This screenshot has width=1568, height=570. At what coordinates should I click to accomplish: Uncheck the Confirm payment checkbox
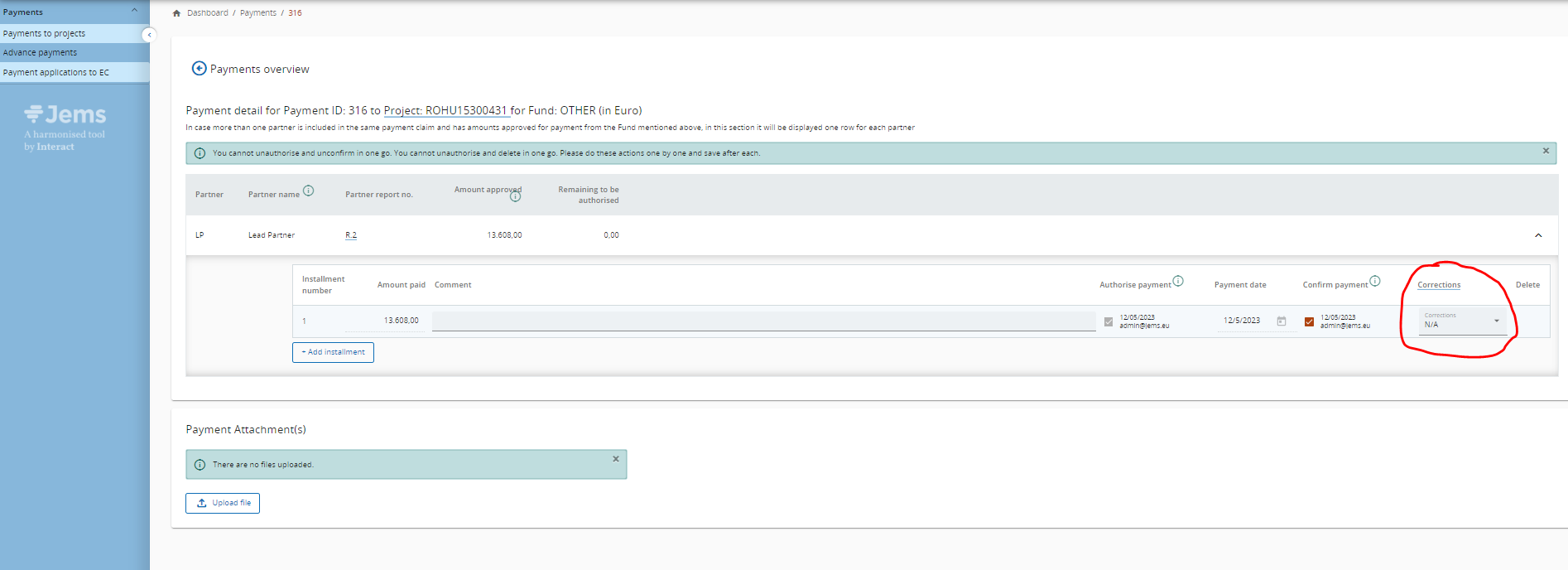(x=1309, y=321)
